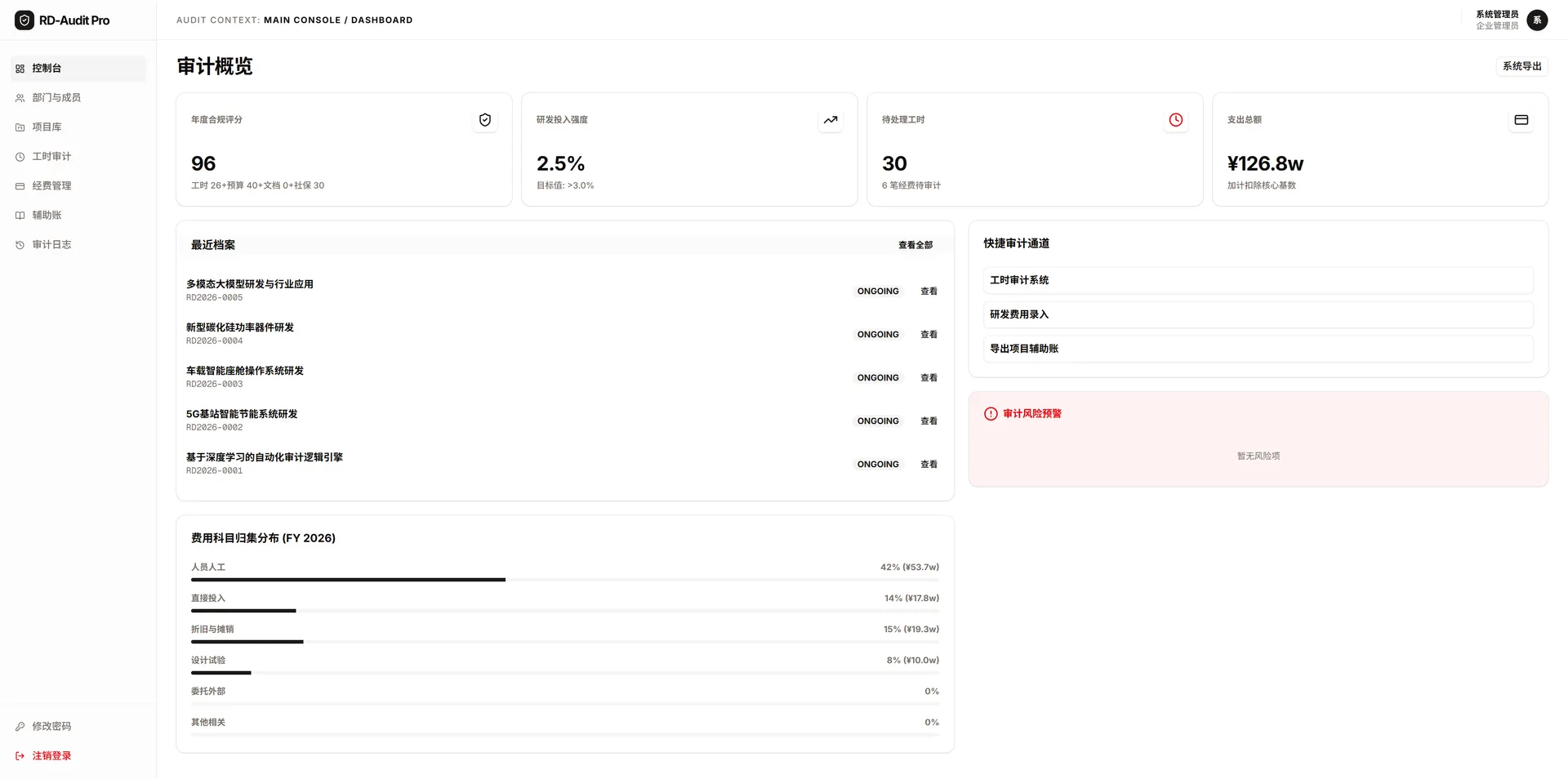Open the 工时审计系统 quick channel
This screenshot has width=1568, height=779.
pos(1258,280)
